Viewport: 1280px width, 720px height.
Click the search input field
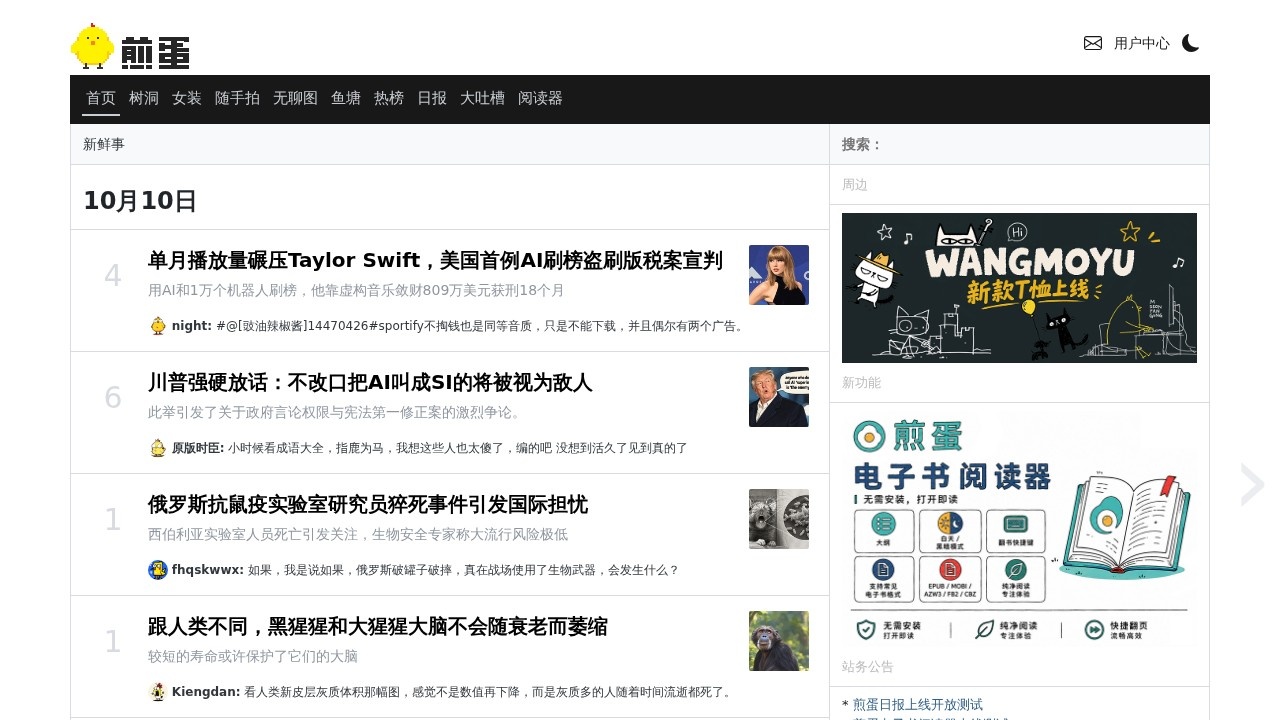tap(1040, 144)
